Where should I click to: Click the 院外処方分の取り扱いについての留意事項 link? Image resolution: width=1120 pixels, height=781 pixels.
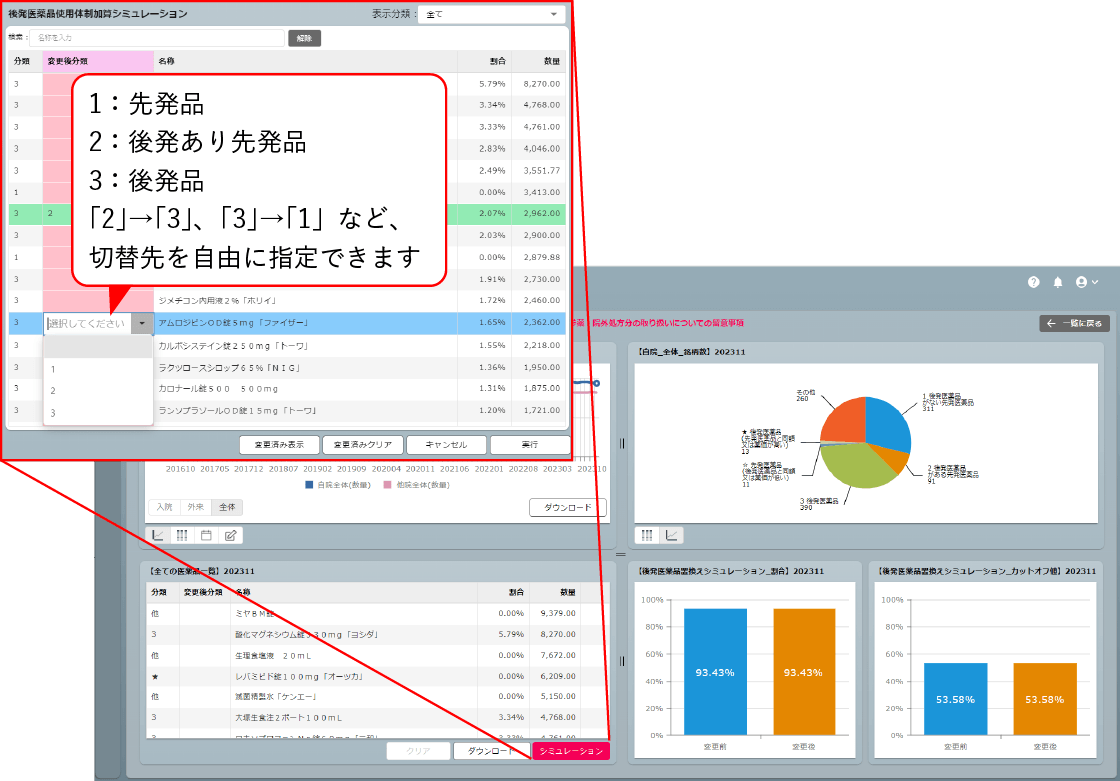coord(667,323)
